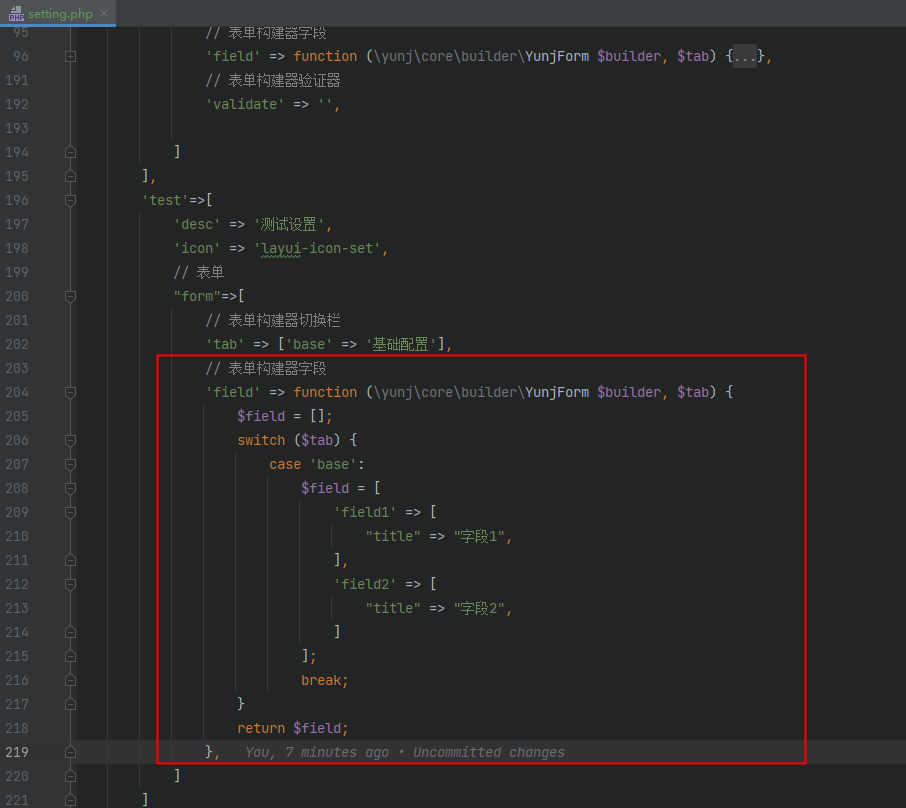Collapse $field array at line 208
906x808 pixels.
coord(70,488)
